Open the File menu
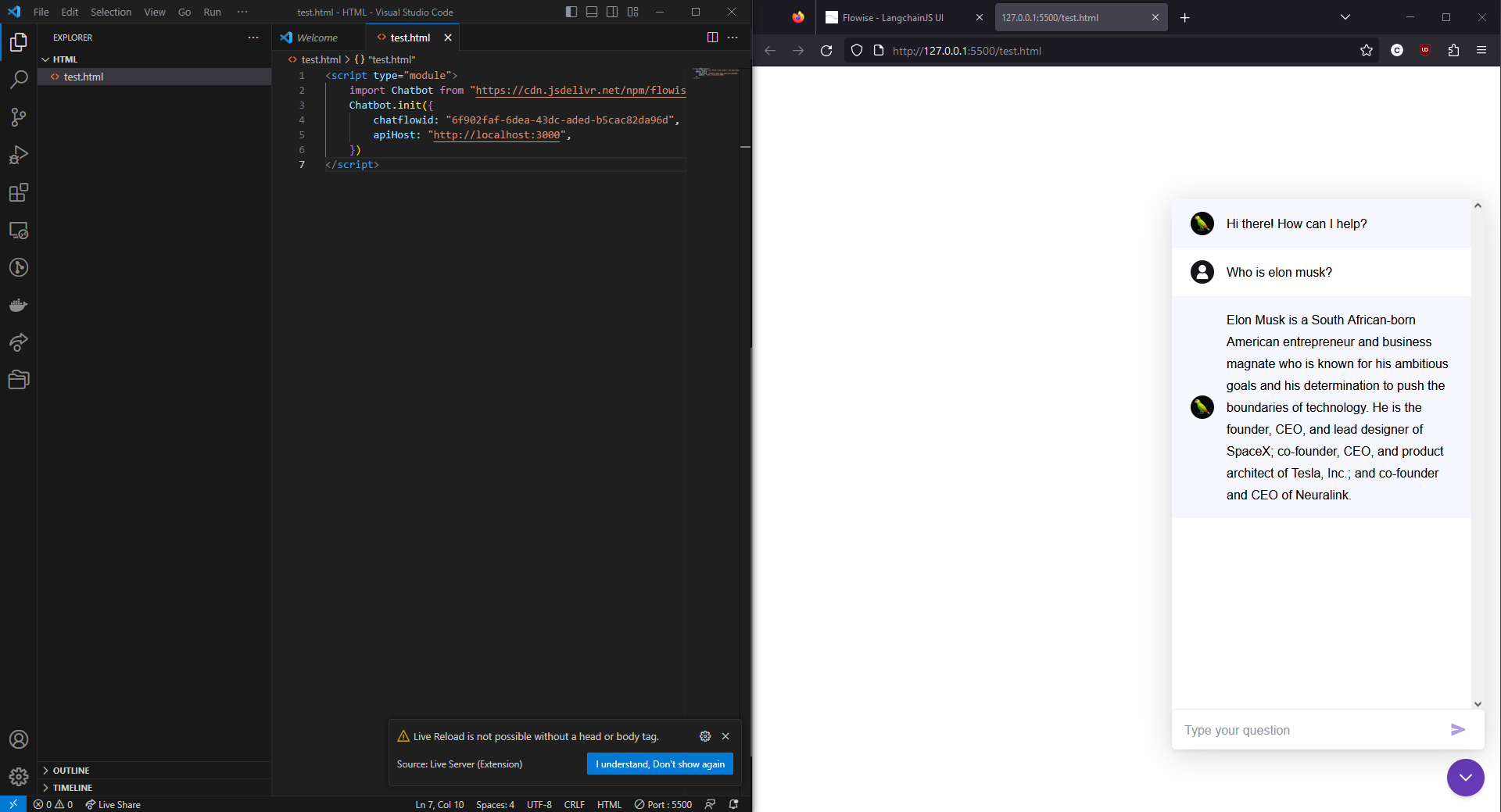 point(41,12)
